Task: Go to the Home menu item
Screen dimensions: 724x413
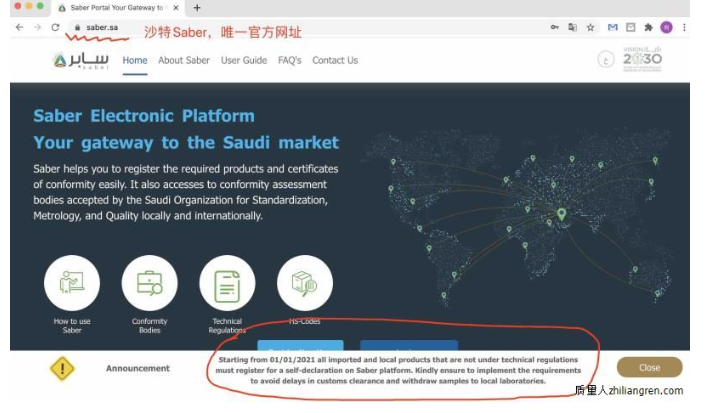Action: coord(135,61)
